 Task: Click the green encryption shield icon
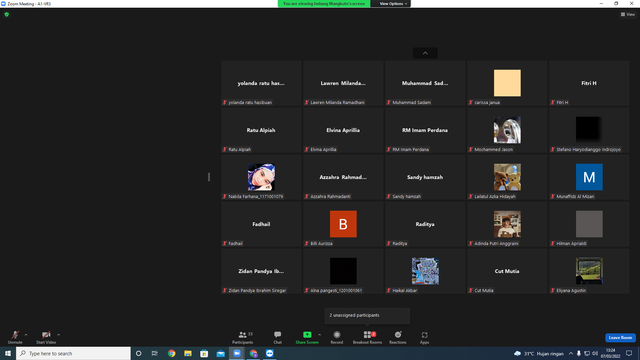pos(7,14)
